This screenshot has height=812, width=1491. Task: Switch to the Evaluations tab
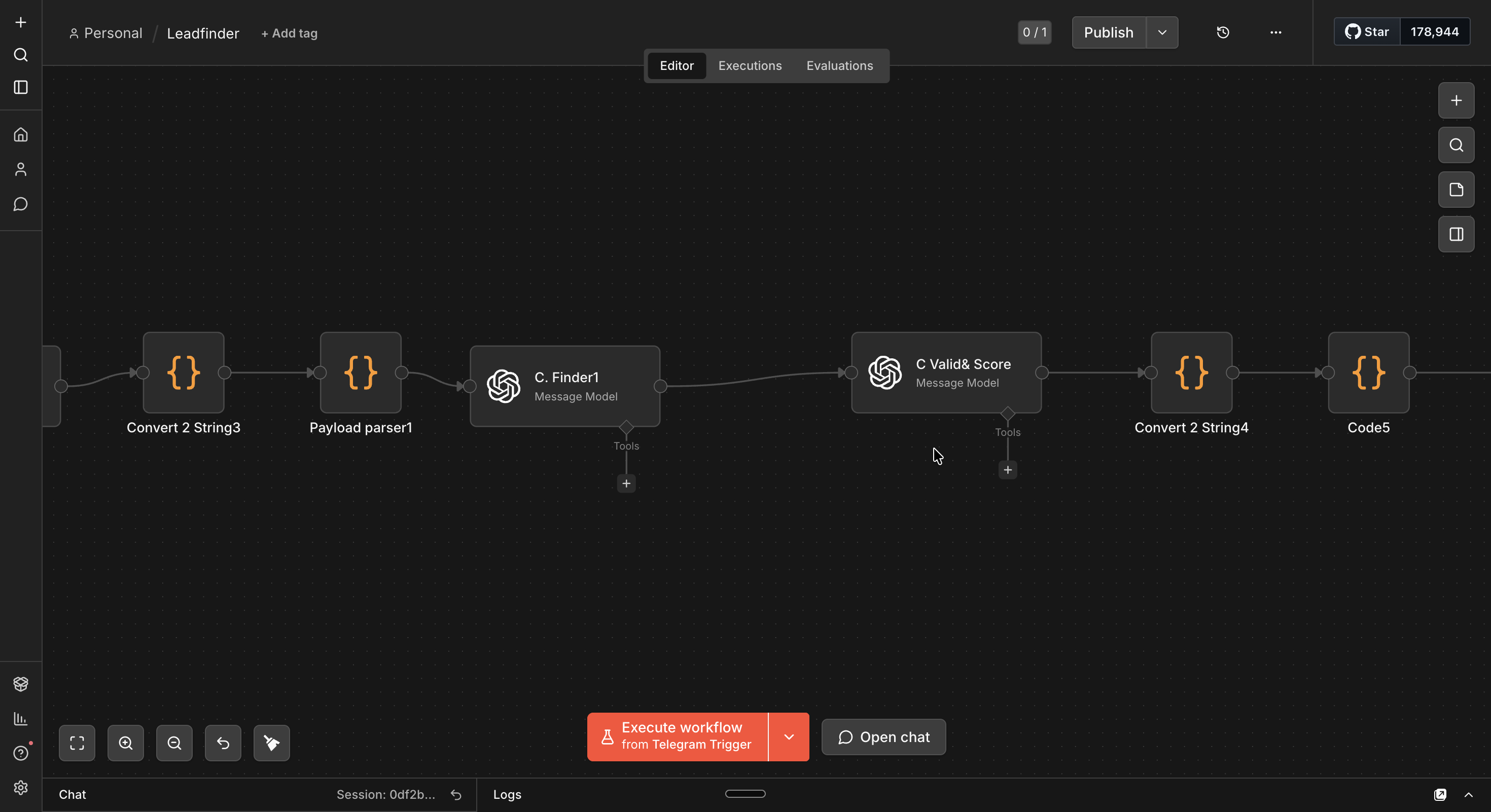[x=839, y=66]
